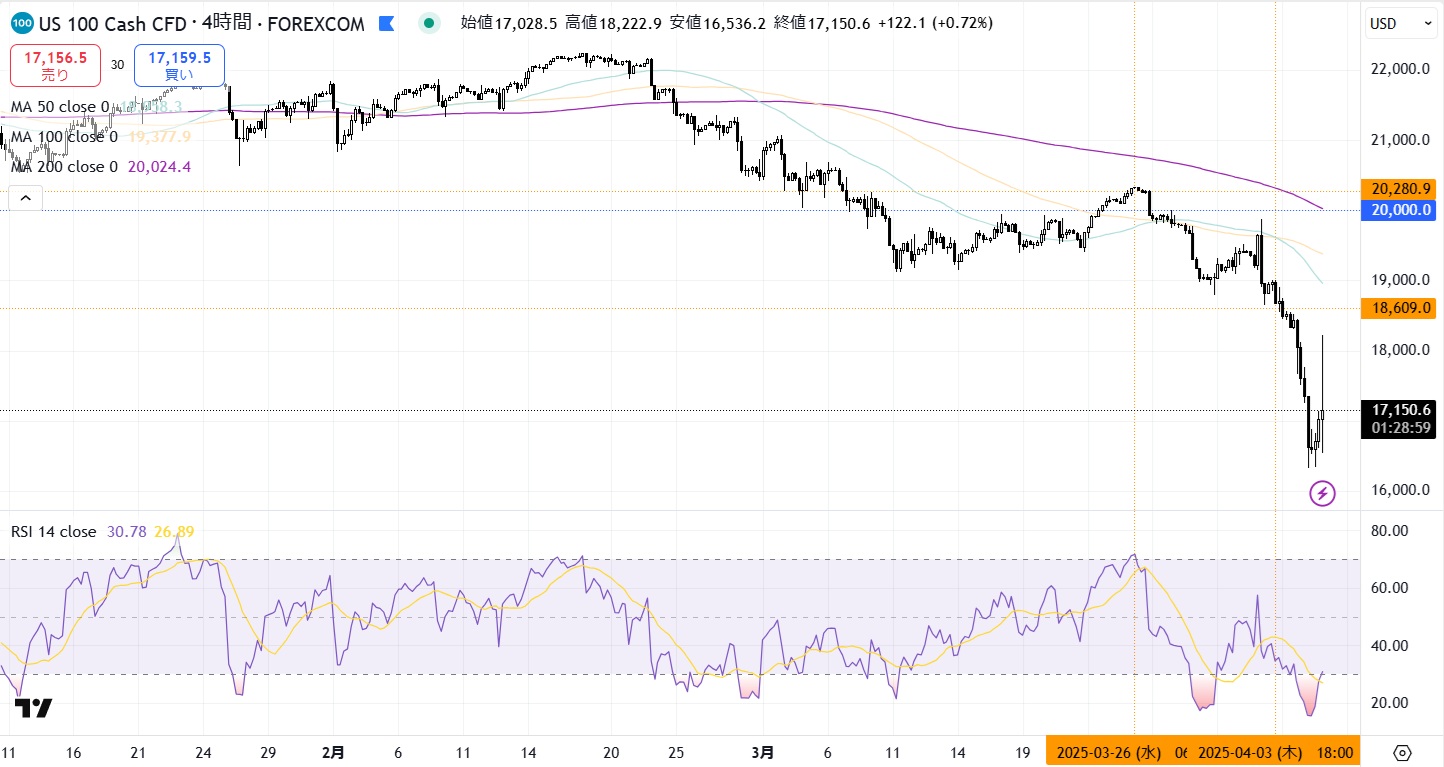
Task: Click the US 100 symbol logo icon
Action: [22, 24]
